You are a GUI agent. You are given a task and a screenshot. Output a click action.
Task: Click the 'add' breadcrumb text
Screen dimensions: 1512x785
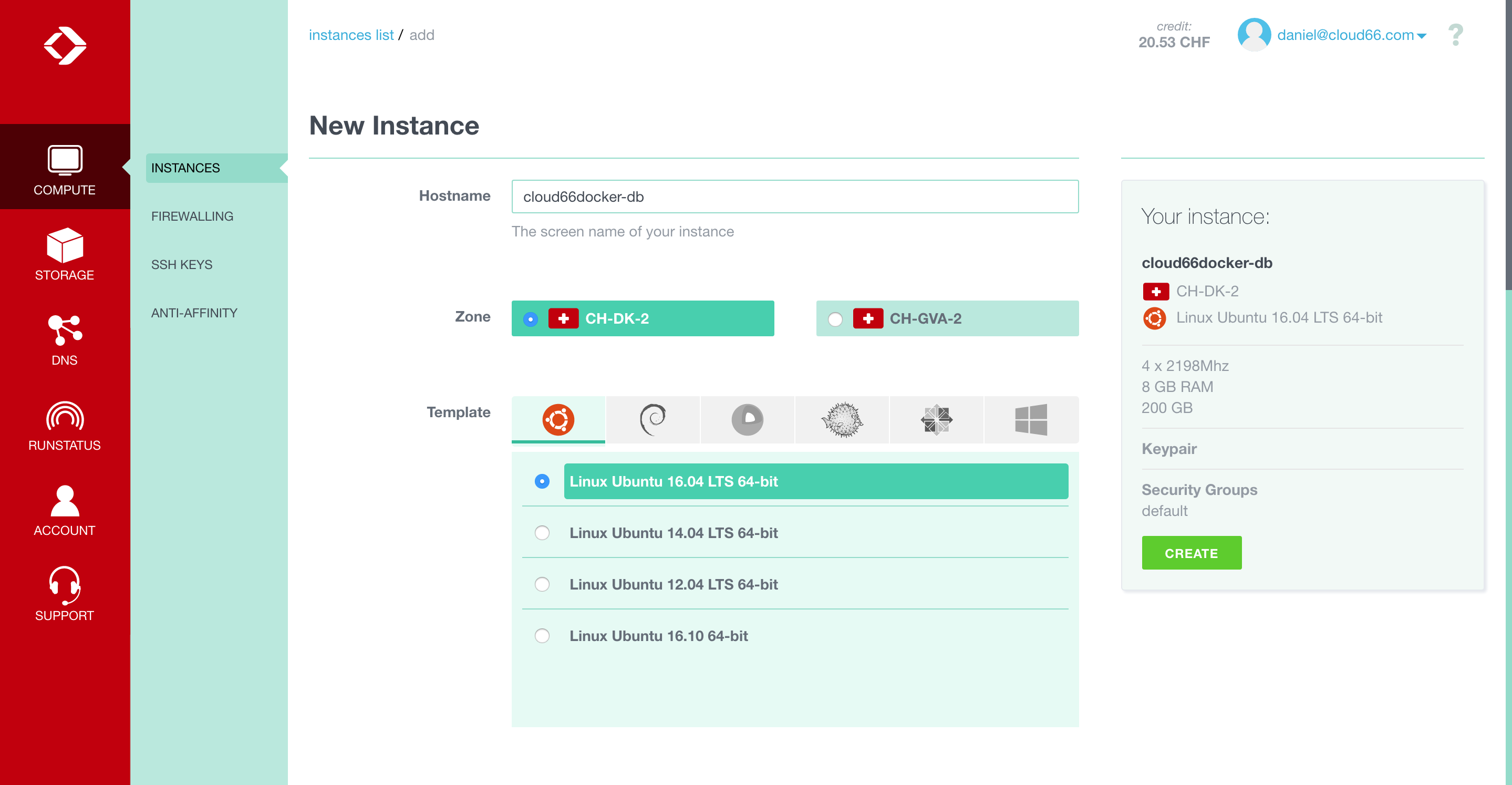[x=421, y=35]
